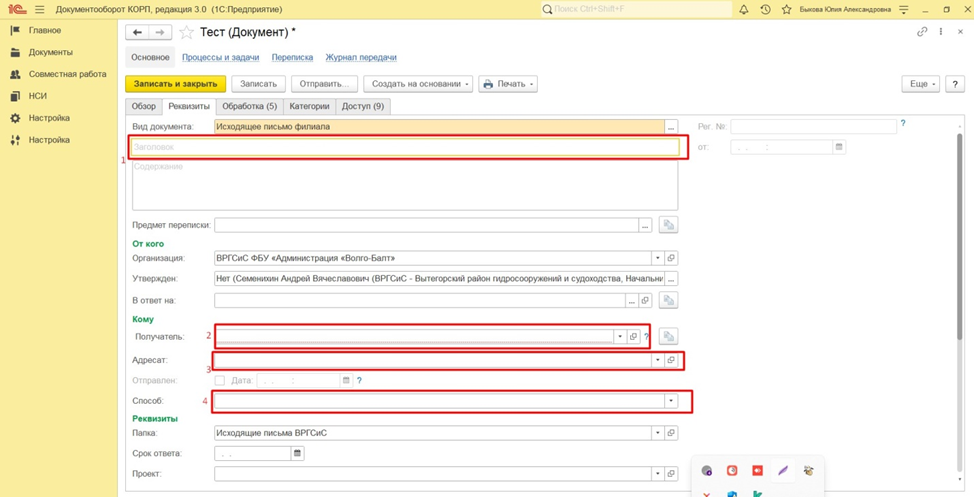Toggle the Отправлен checkbox
The width and height of the screenshot is (974, 497).
pyautogui.click(x=219, y=380)
